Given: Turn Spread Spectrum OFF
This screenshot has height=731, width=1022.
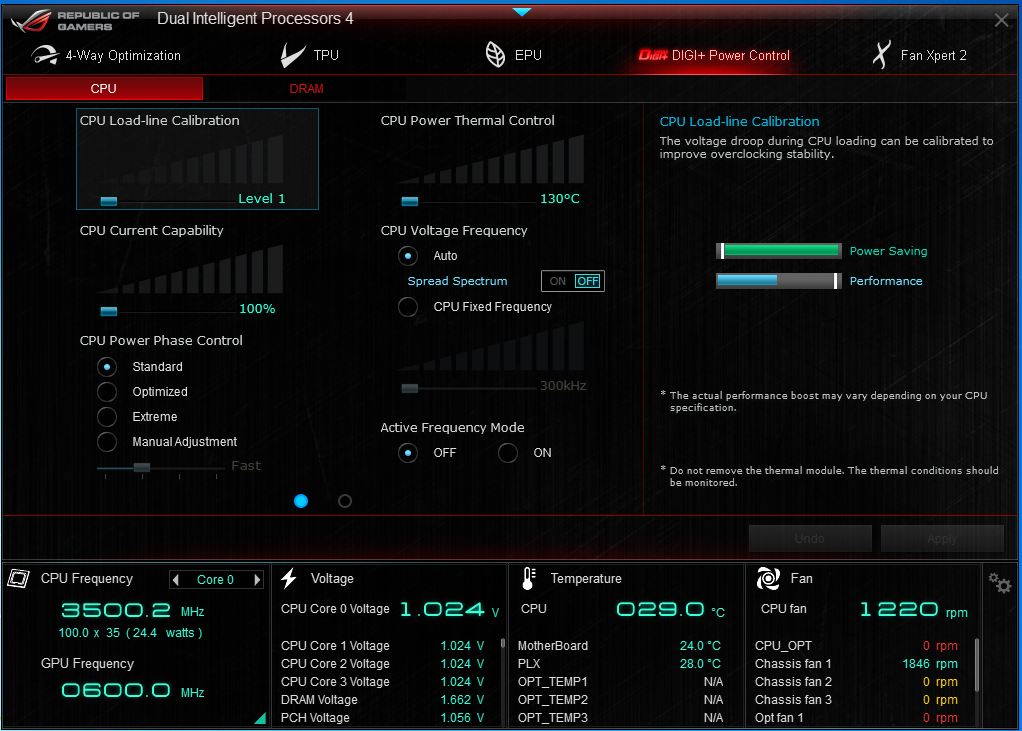Looking at the screenshot, I should (x=587, y=281).
